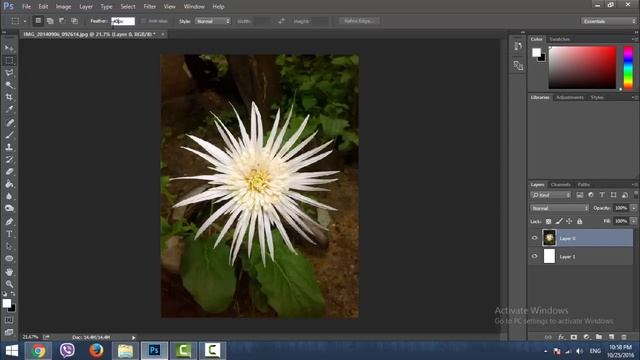The image size is (640, 360).
Task: Click Intersect with Selection mode button
Action: (74, 21)
